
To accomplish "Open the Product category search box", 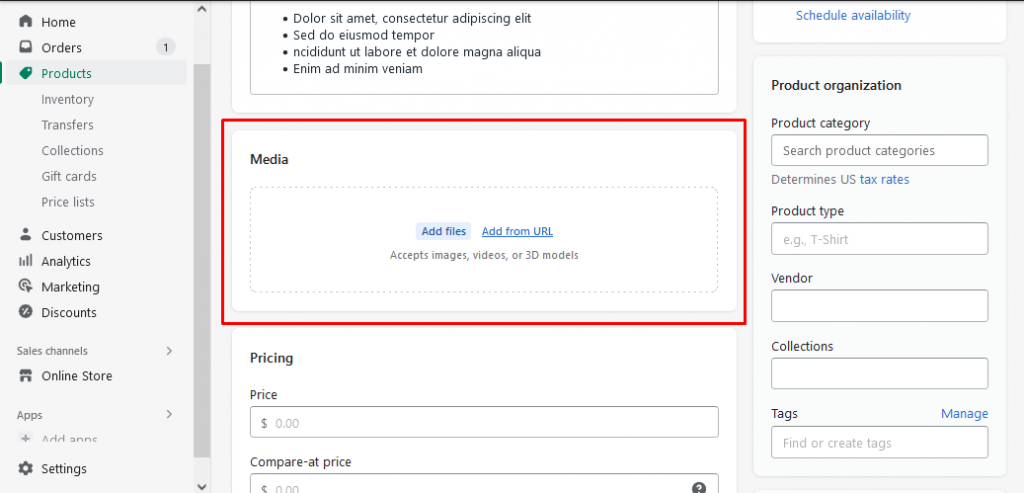I will pyautogui.click(x=879, y=150).
